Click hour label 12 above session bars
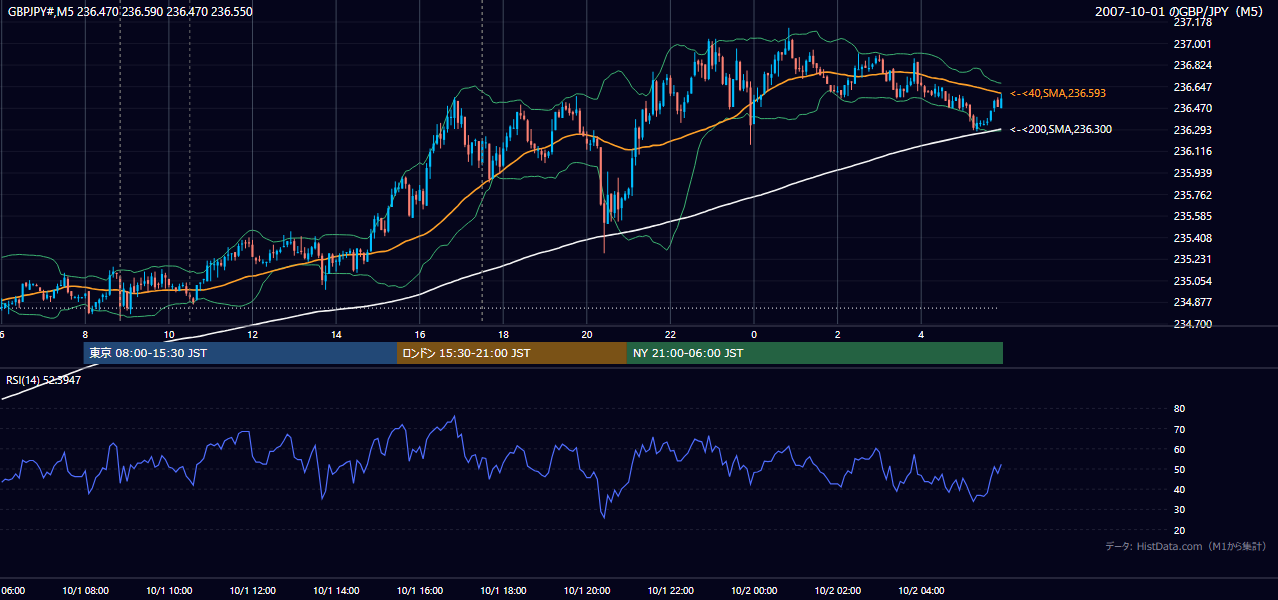Image resolution: width=1278 pixels, height=600 pixels. click(253, 334)
